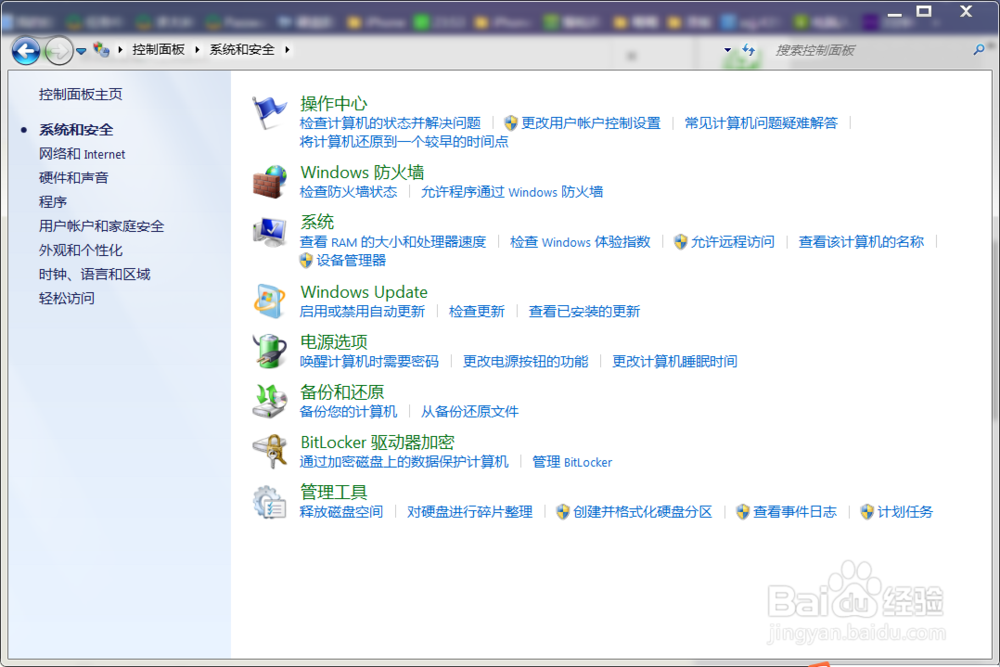
Task: Open the 系统 heading
Action: [x=317, y=222]
